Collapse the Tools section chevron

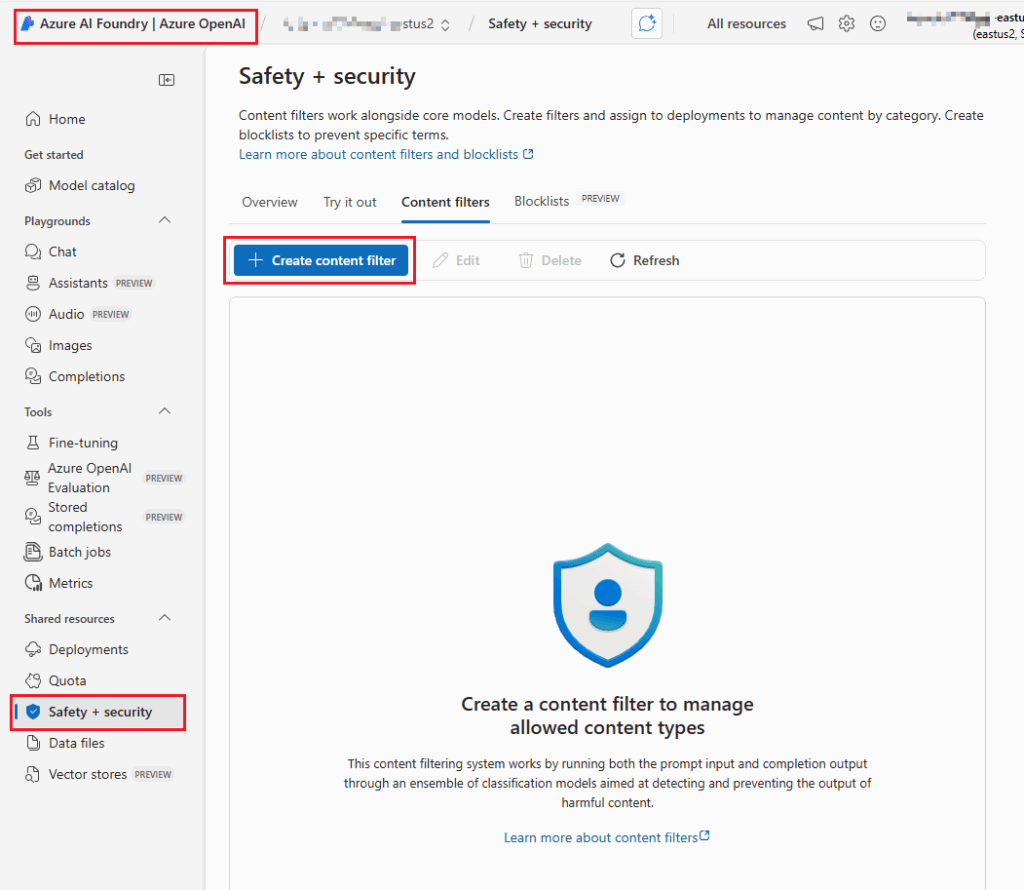165,411
